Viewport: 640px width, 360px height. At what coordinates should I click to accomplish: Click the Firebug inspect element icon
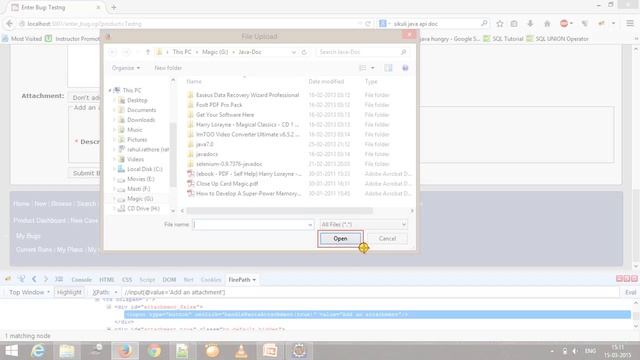click(21, 279)
